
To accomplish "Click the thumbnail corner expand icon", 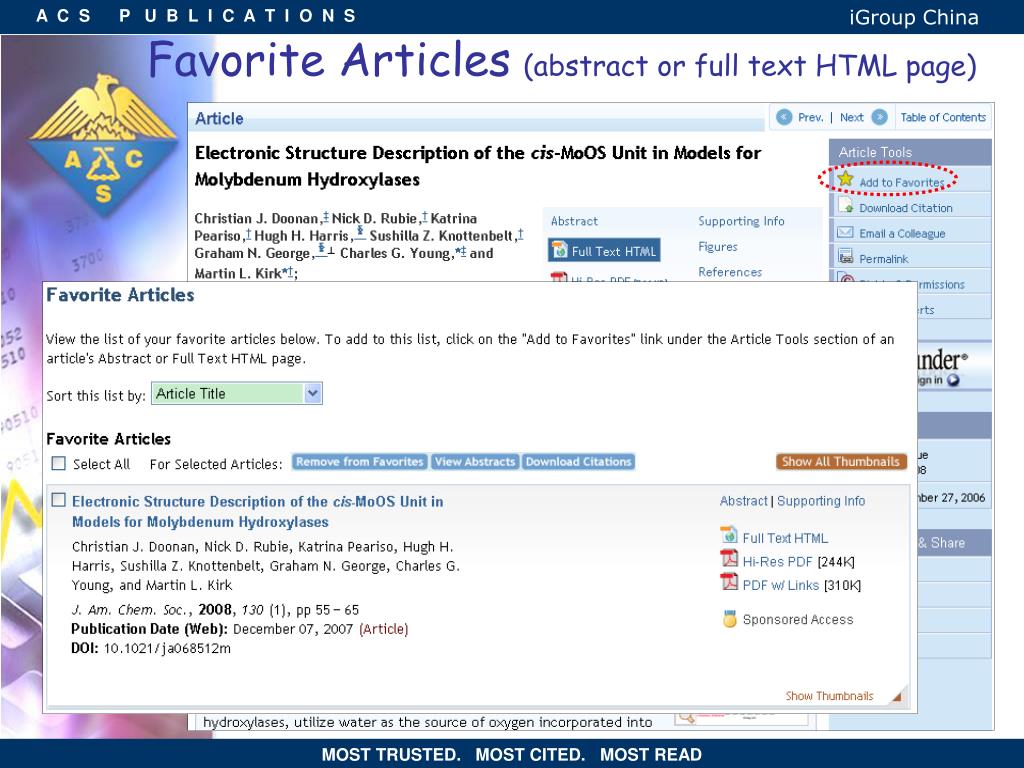I will tap(897, 696).
